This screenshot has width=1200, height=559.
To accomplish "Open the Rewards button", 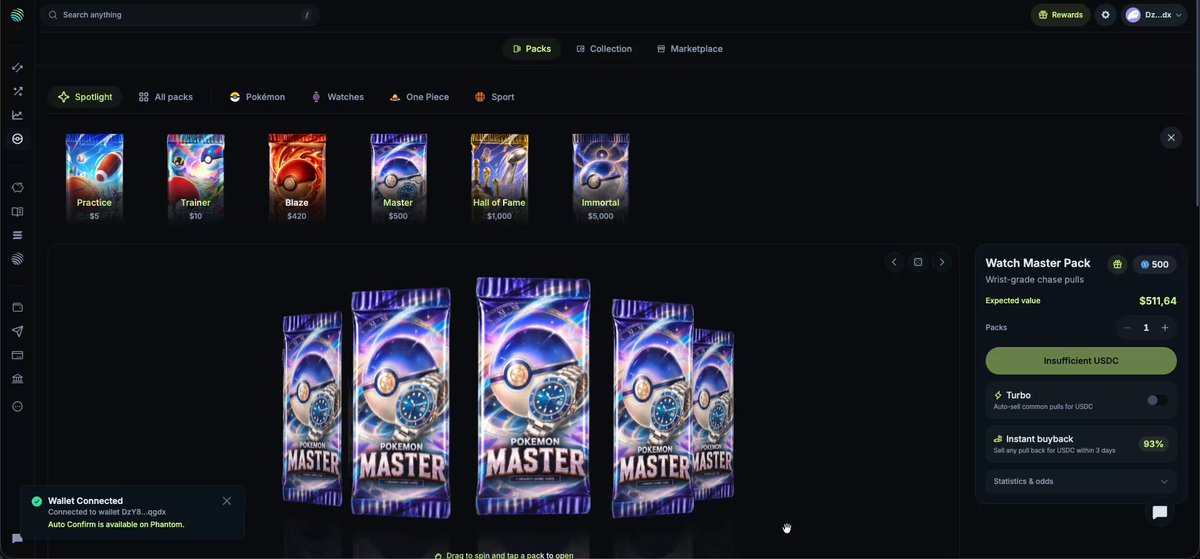I will (1061, 15).
